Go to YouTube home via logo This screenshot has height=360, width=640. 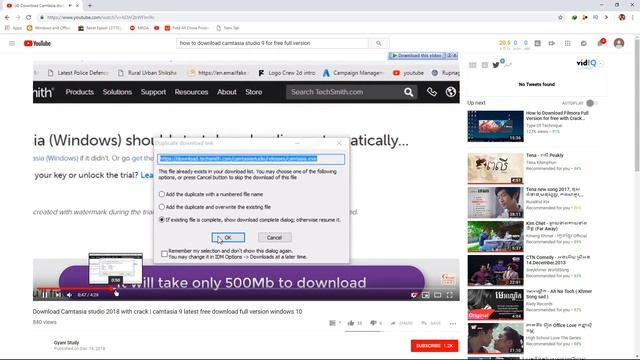pos(37,43)
